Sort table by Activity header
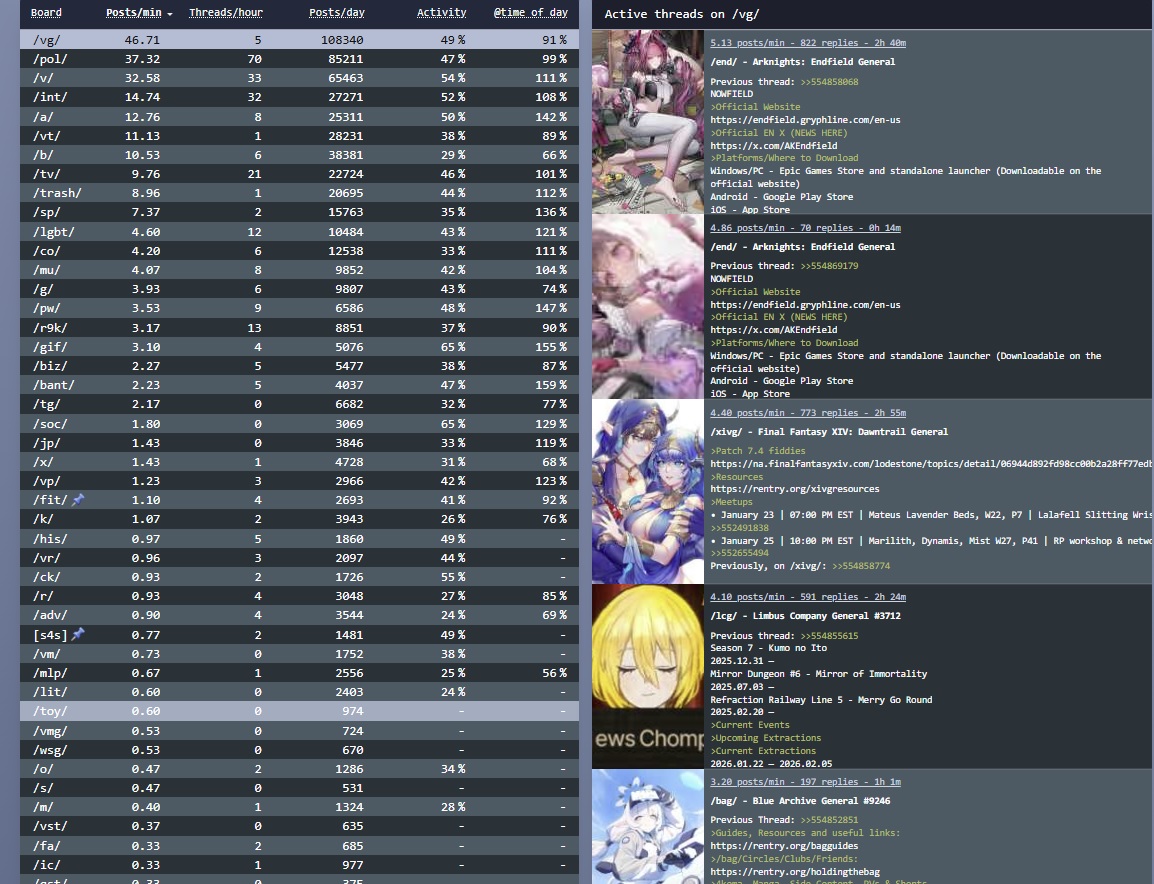Viewport: 1154px width, 884px height. coord(442,13)
